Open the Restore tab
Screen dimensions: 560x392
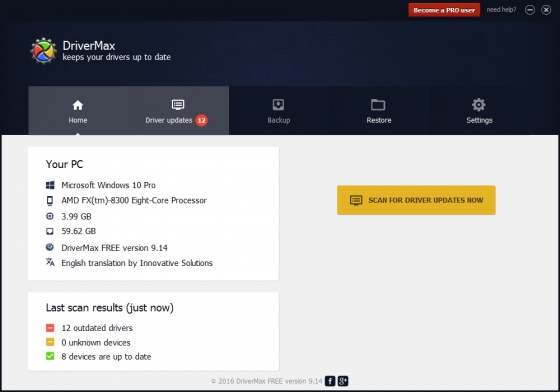(379, 111)
